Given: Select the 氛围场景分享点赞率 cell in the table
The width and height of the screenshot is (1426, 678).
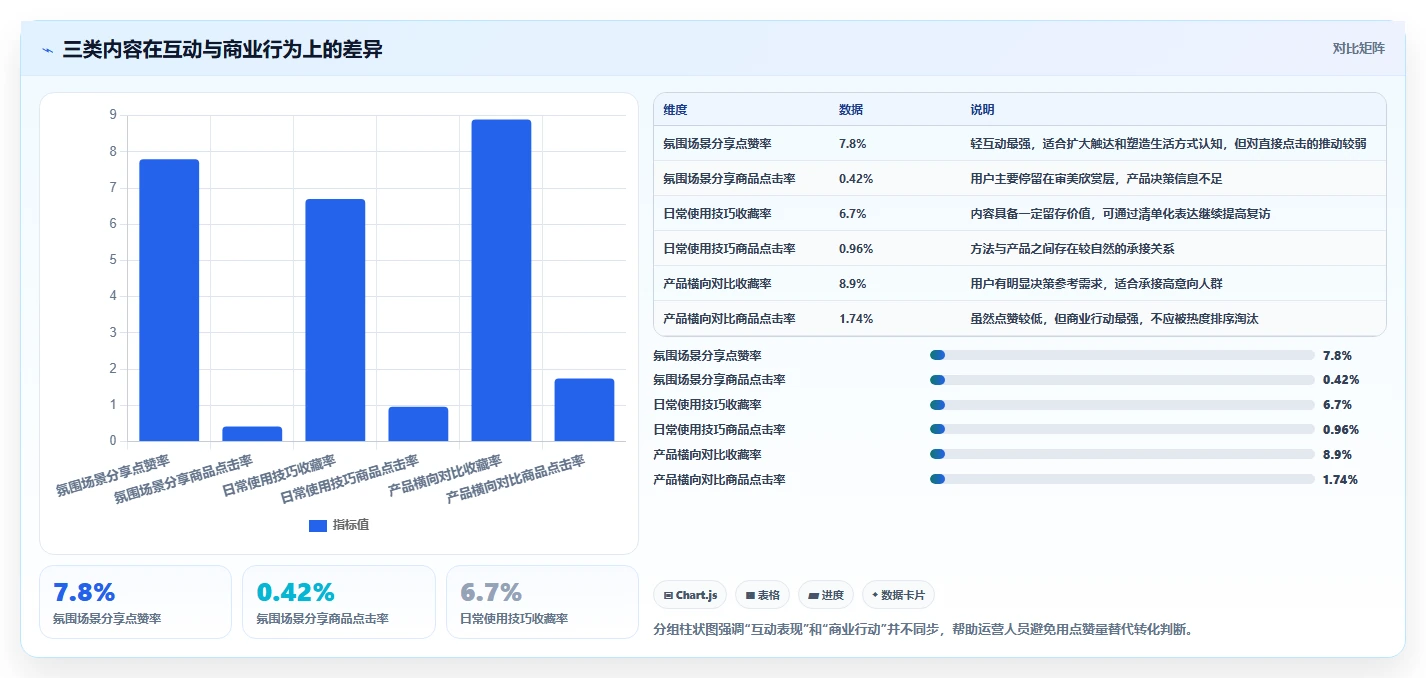Looking at the screenshot, I should click(x=717, y=144).
